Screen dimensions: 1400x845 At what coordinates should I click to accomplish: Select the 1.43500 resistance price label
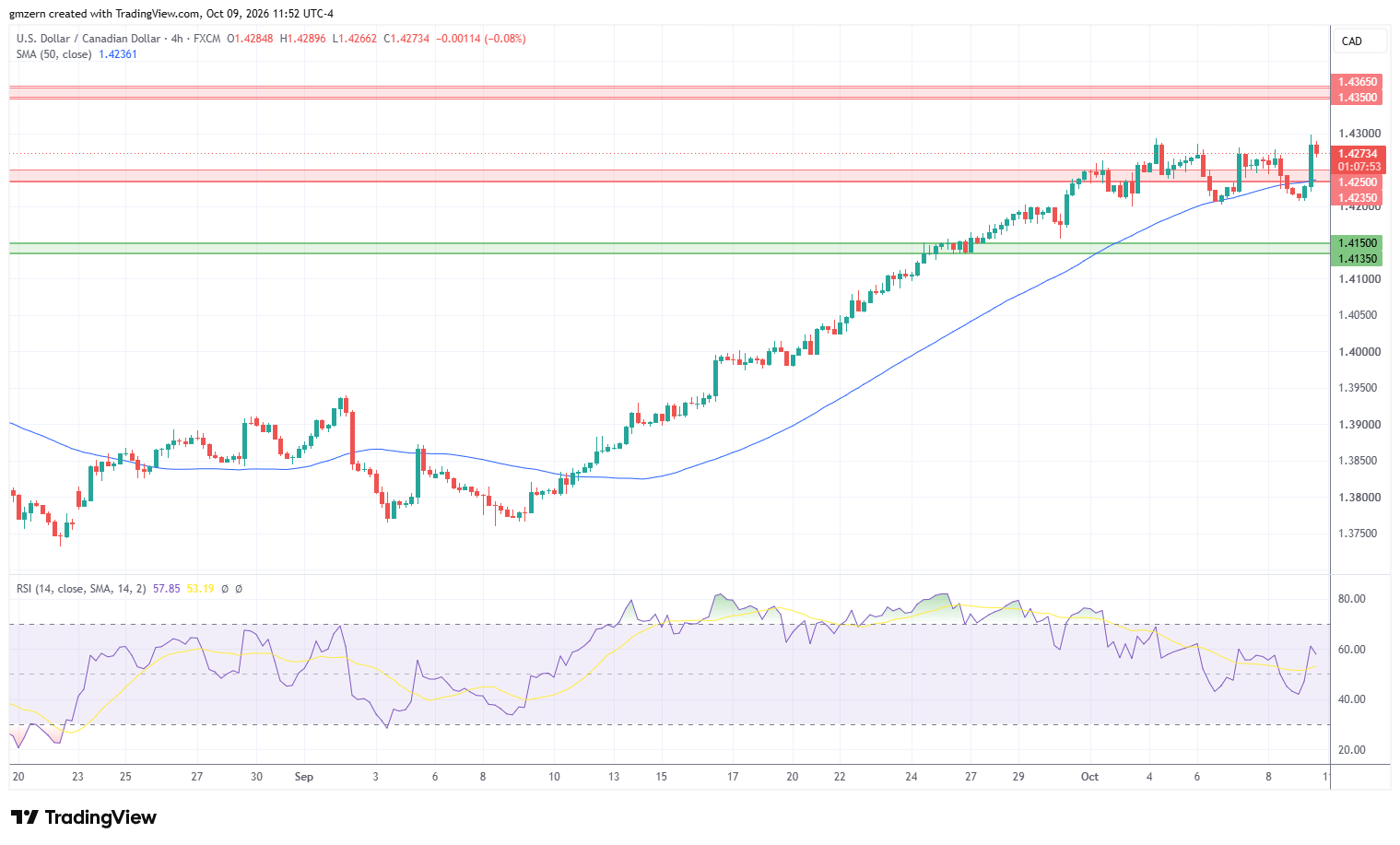(x=1358, y=98)
